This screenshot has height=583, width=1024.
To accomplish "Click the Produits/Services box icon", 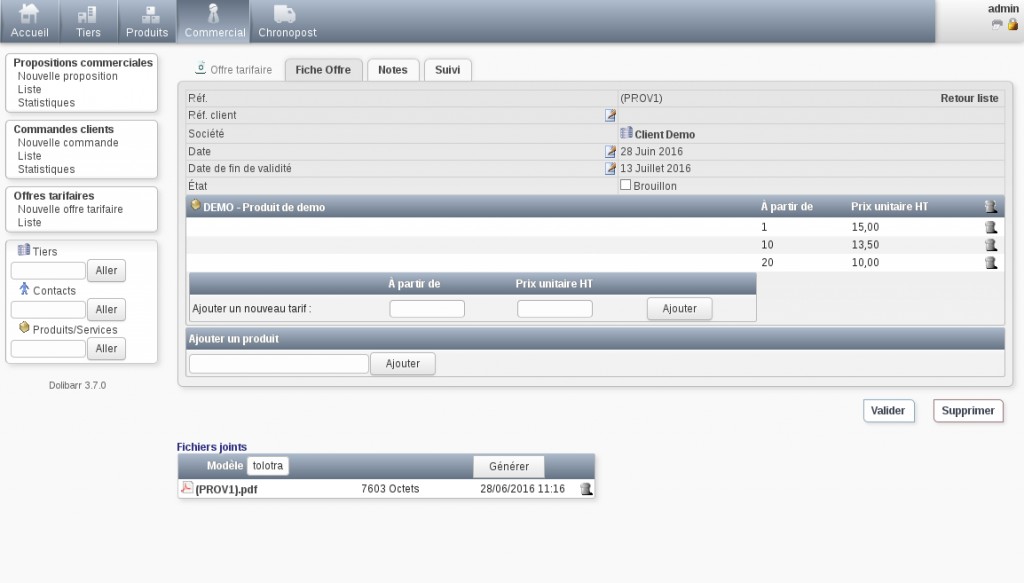I will (24, 328).
